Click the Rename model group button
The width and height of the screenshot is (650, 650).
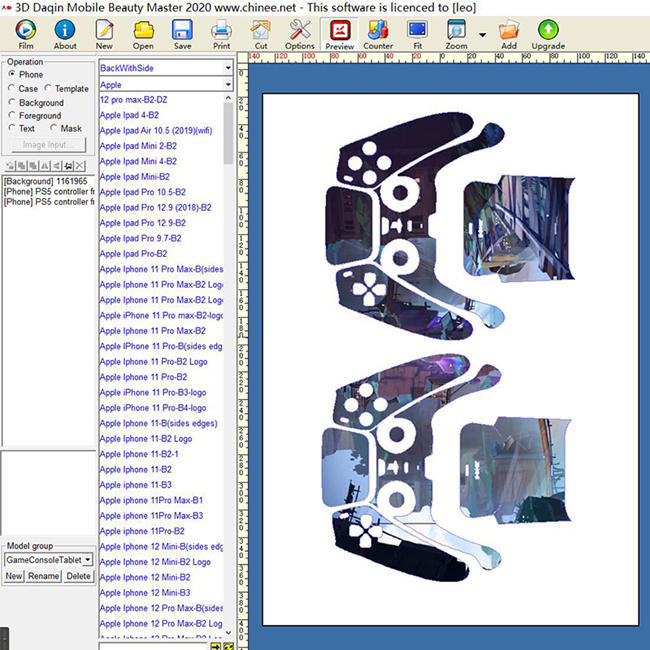click(x=44, y=577)
